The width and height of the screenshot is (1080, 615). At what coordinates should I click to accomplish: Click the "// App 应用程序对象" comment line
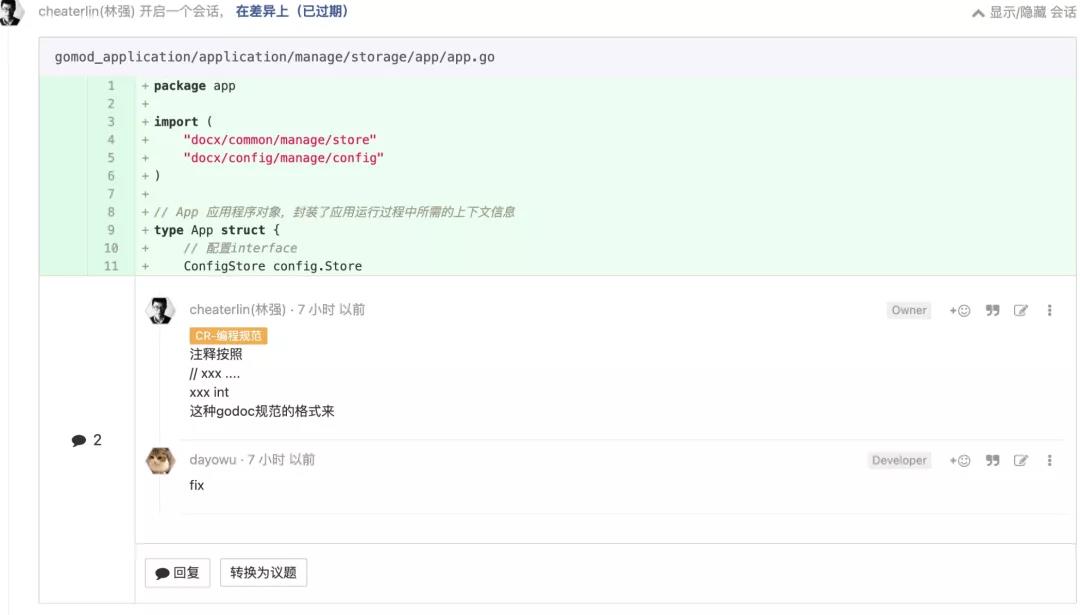click(334, 212)
